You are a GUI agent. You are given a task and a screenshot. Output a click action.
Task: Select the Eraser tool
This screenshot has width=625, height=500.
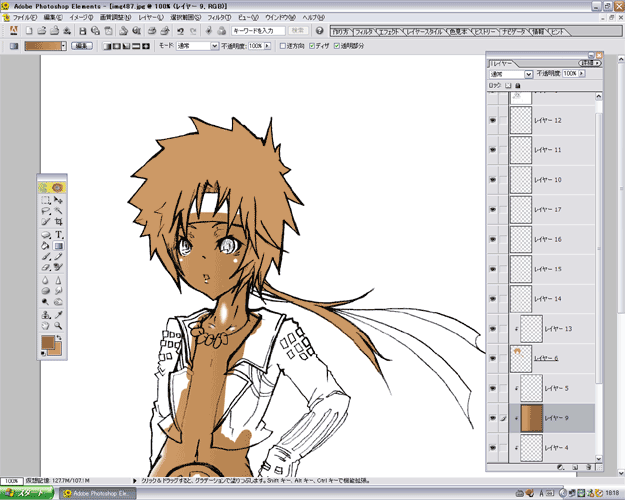[46, 267]
